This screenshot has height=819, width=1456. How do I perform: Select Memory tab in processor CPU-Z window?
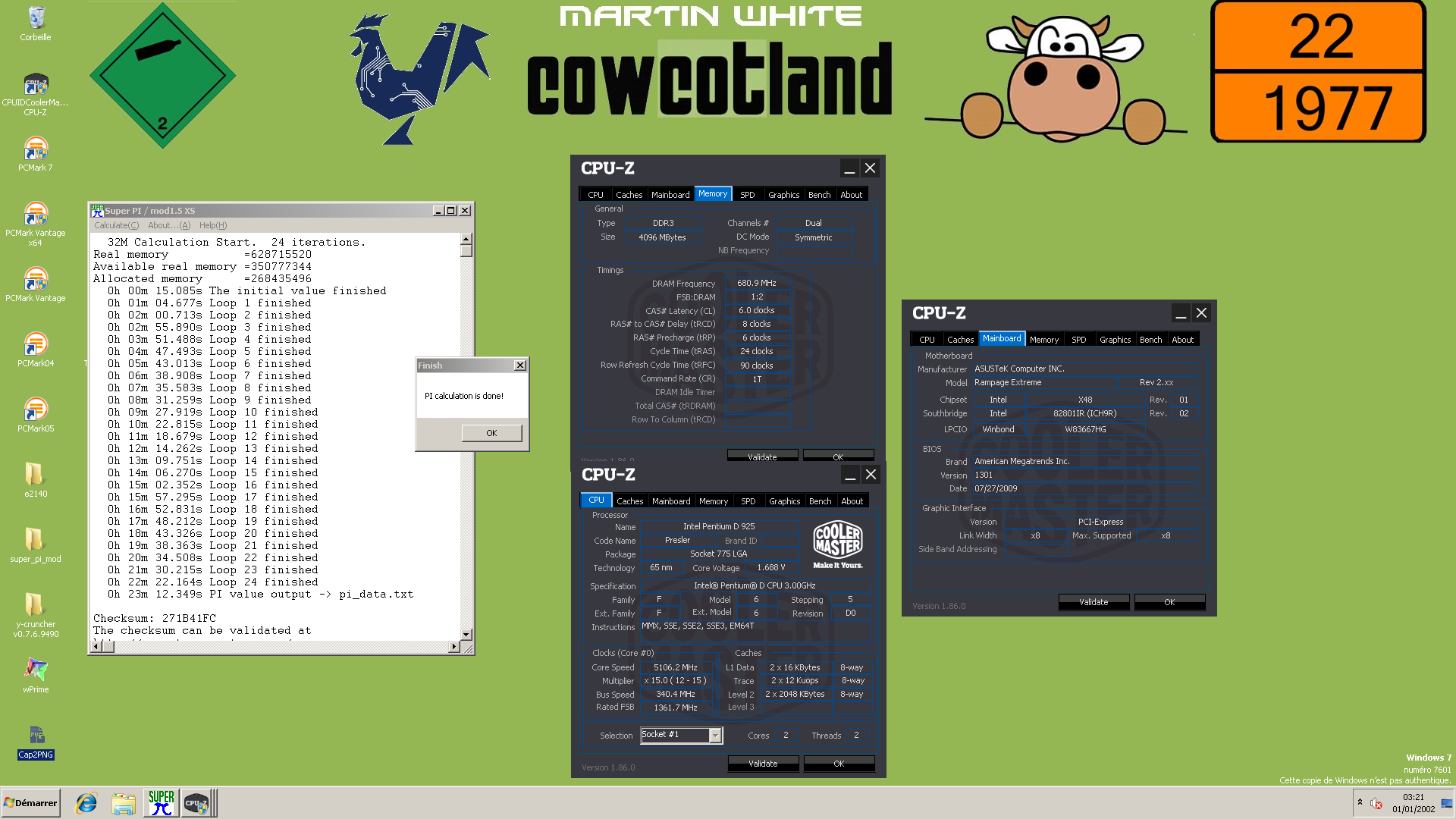point(713,501)
